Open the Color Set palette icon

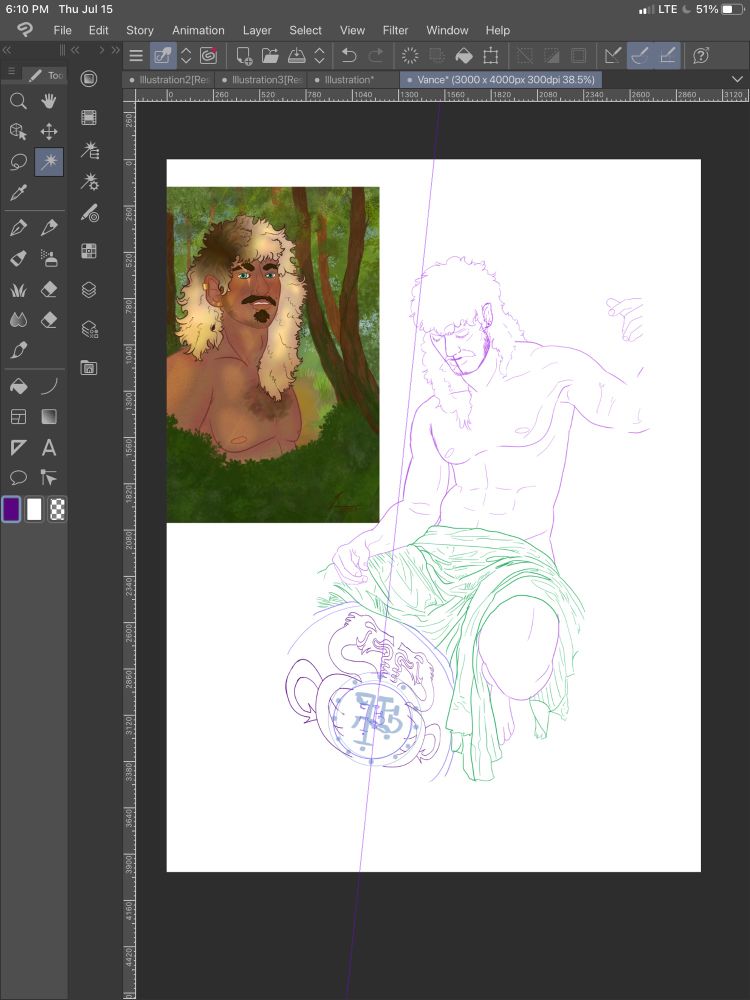(x=89, y=251)
